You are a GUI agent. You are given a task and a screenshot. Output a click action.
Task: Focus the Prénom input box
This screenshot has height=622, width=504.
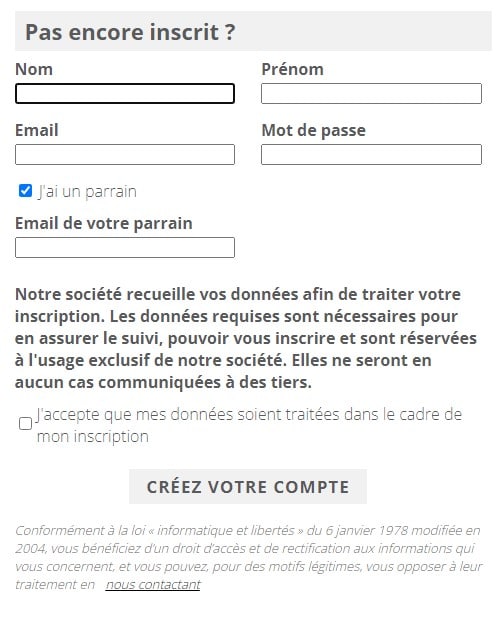(371, 94)
